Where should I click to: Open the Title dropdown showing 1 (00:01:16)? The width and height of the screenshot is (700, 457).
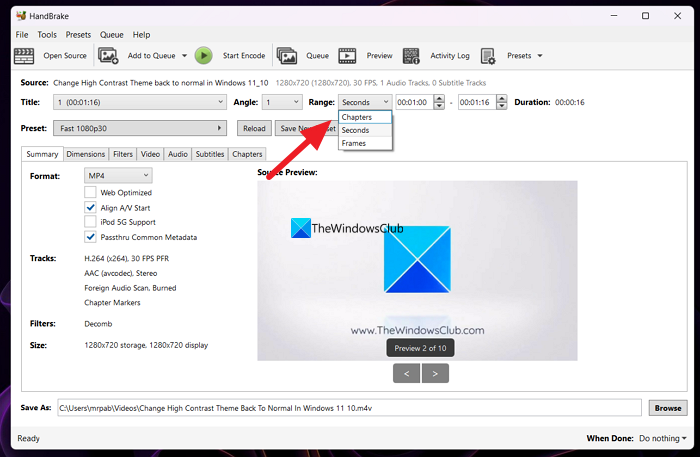point(140,102)
